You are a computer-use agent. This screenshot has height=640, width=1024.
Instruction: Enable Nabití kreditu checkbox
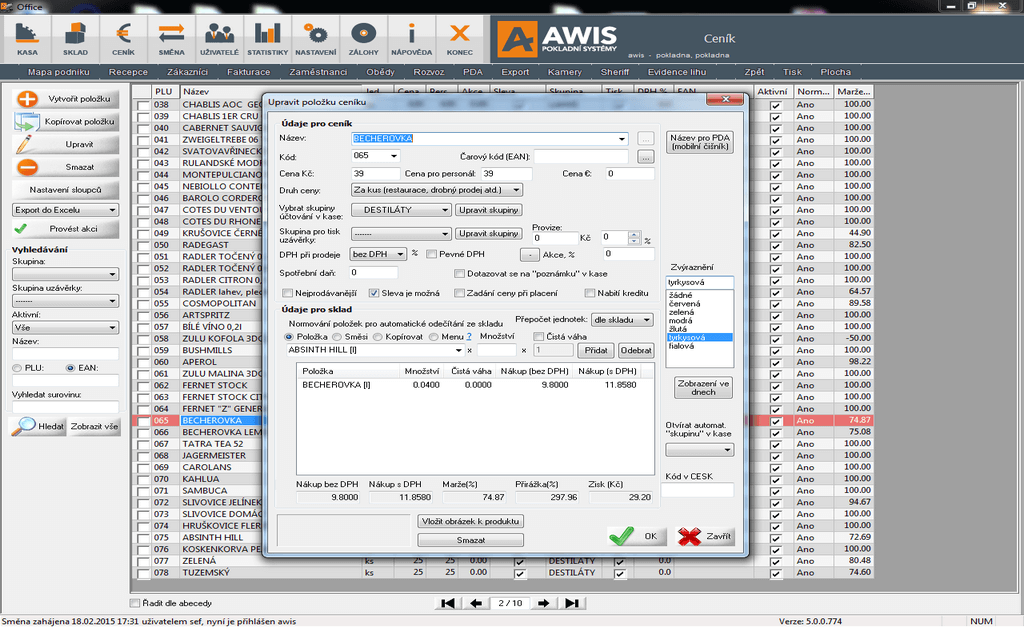coord(590,293)
